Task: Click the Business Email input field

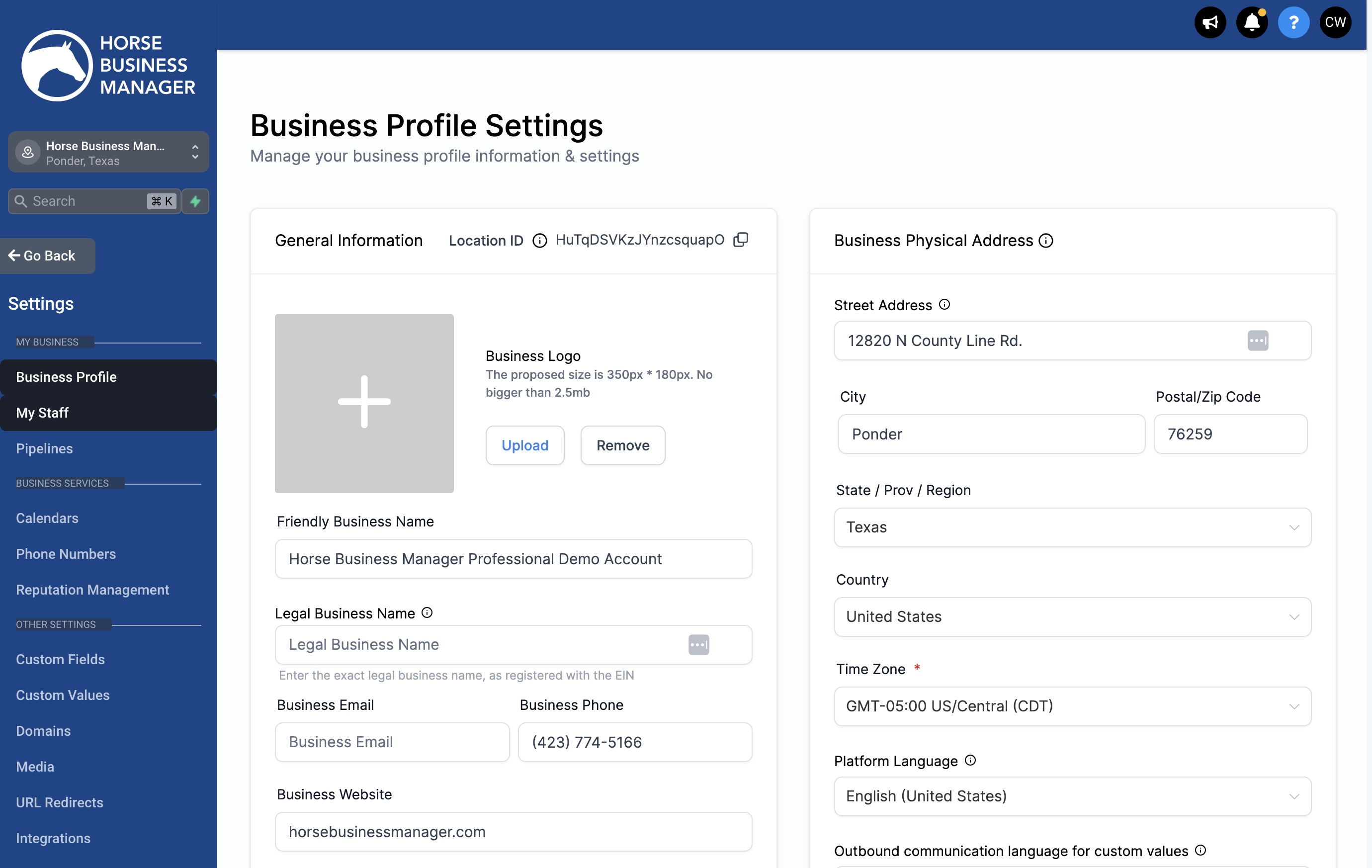Action: click(x=392, y=742)
